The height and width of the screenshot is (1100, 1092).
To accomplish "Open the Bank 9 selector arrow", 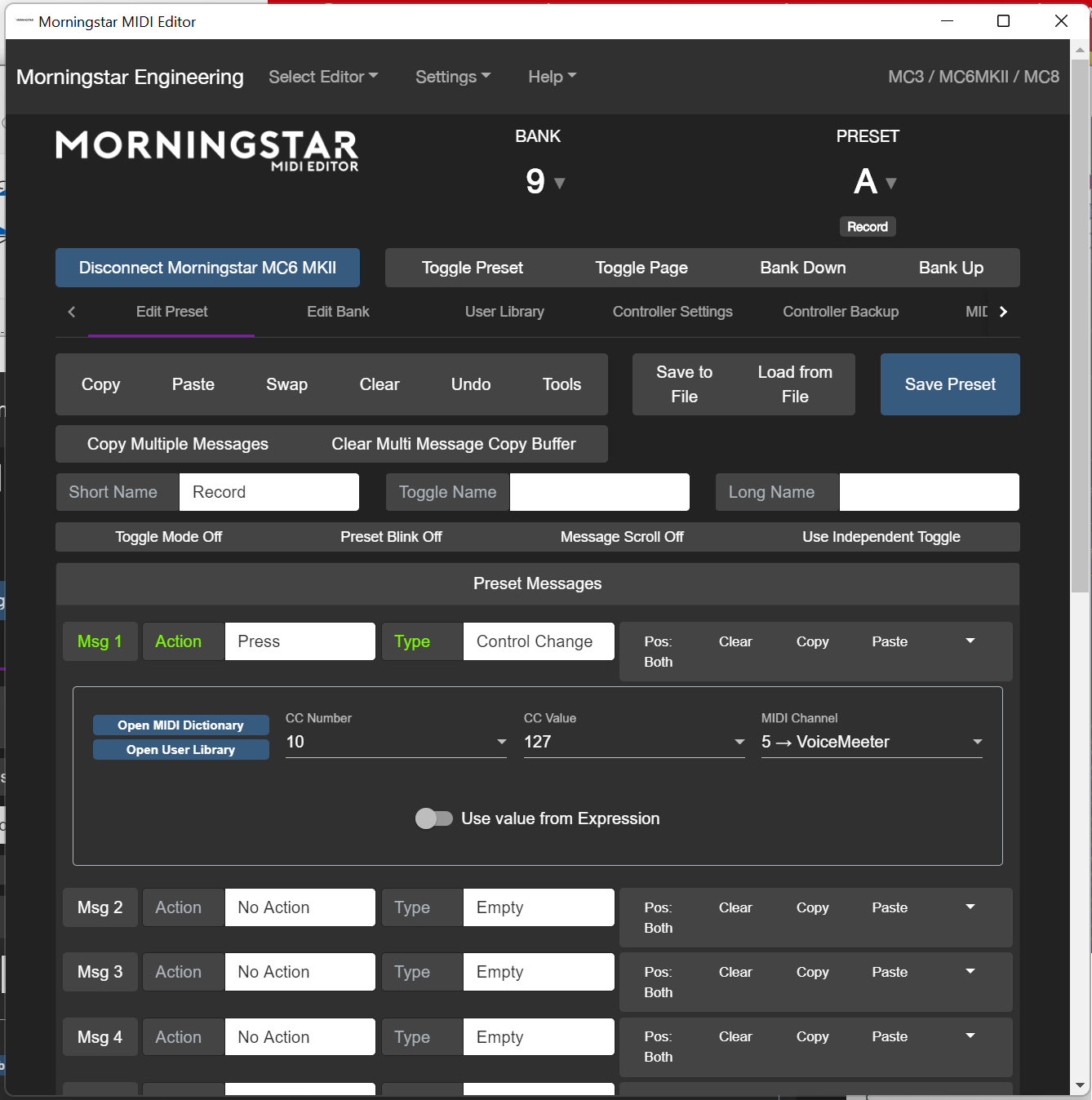I will [560, 183].
